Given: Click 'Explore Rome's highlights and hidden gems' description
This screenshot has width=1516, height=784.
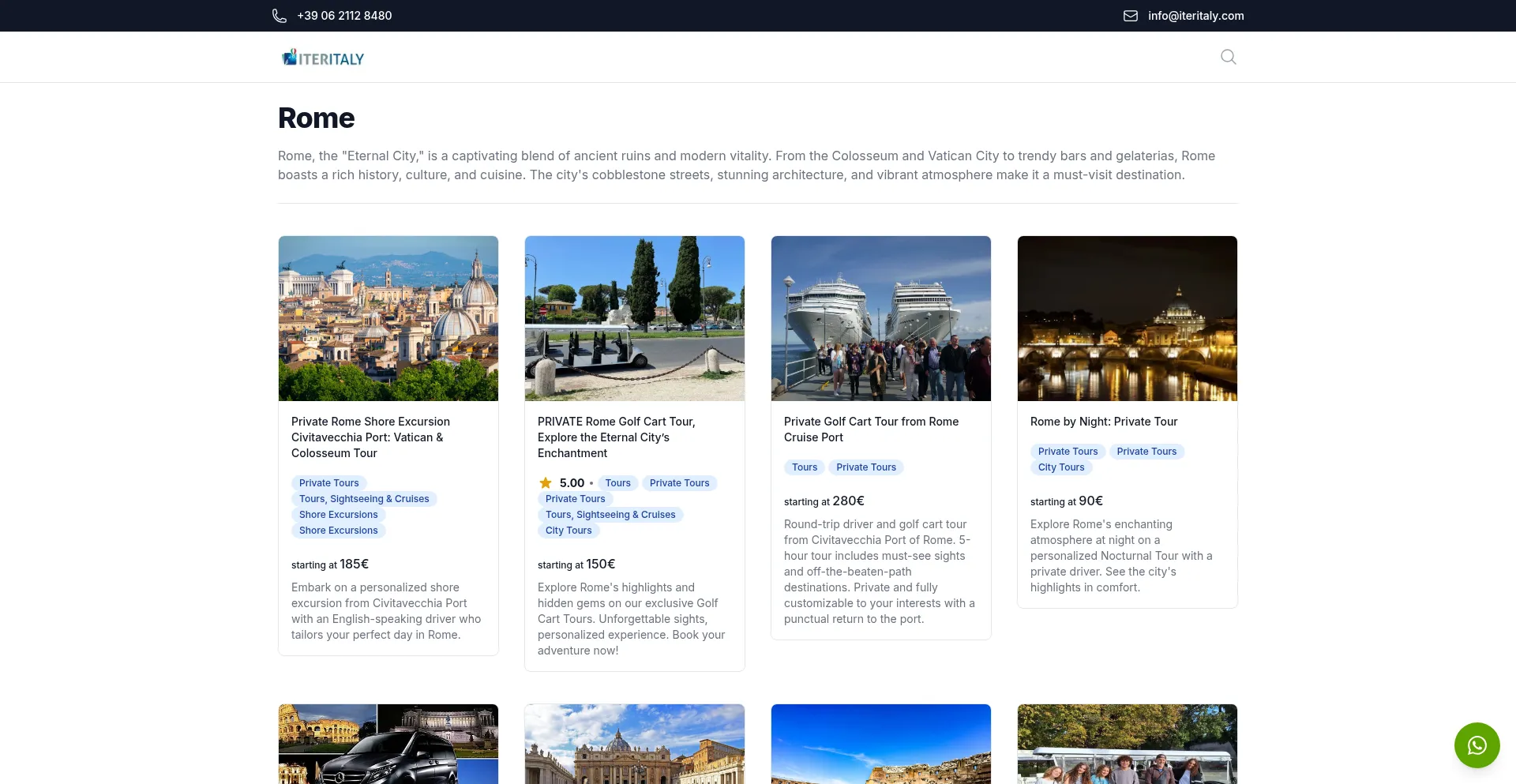Looking at the screenshot, I should click(632, 619).
